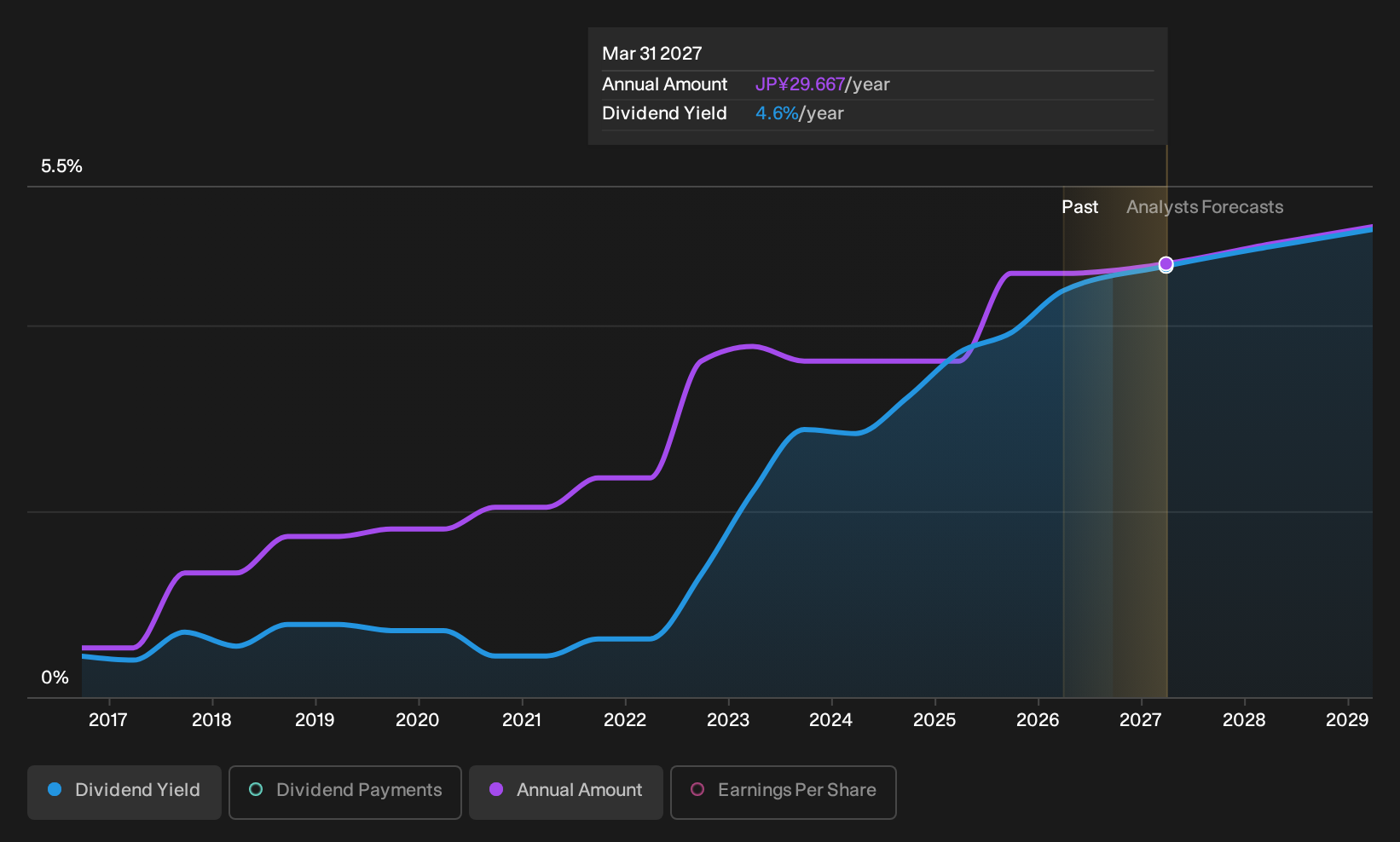Click the Past region label
The image size is (1400, 842).
coord(1079,207)
